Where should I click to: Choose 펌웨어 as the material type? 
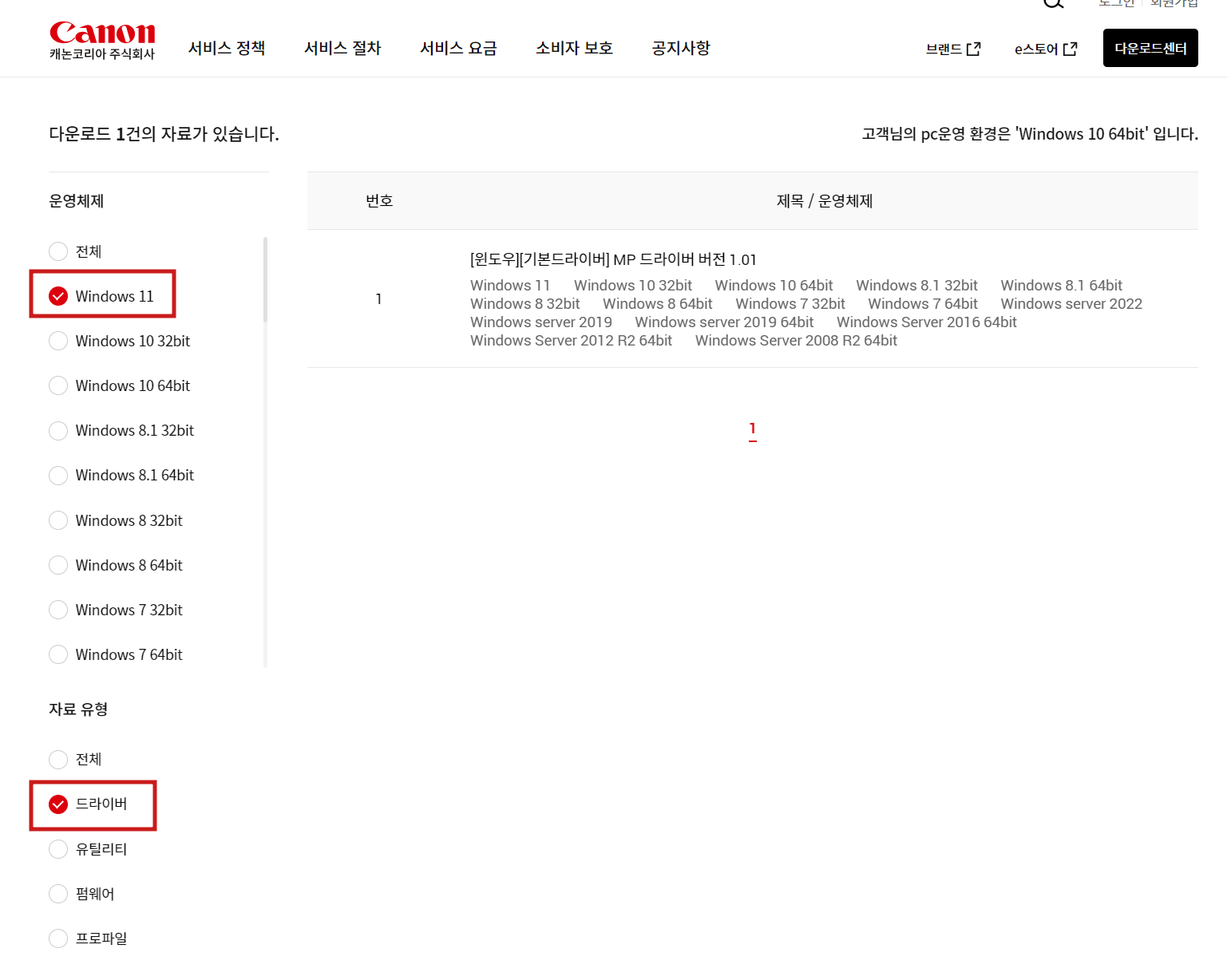tap(58, 894)
